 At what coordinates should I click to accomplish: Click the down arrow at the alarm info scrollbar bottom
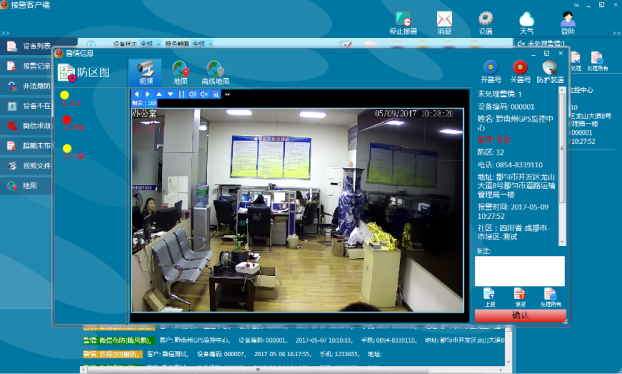point(562,242)
